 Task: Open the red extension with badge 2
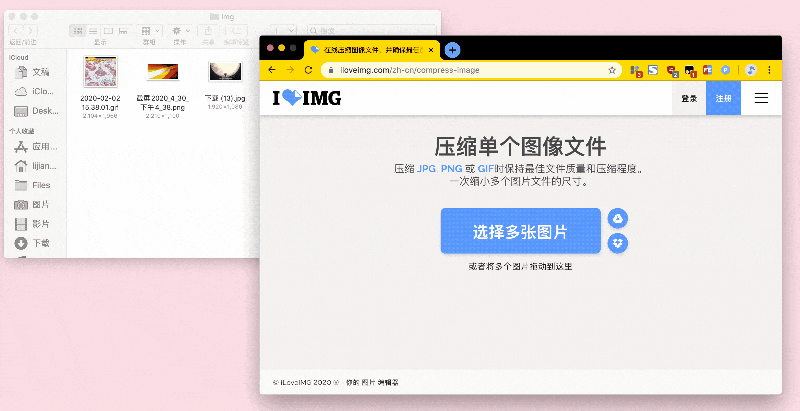tap(672, 71)
